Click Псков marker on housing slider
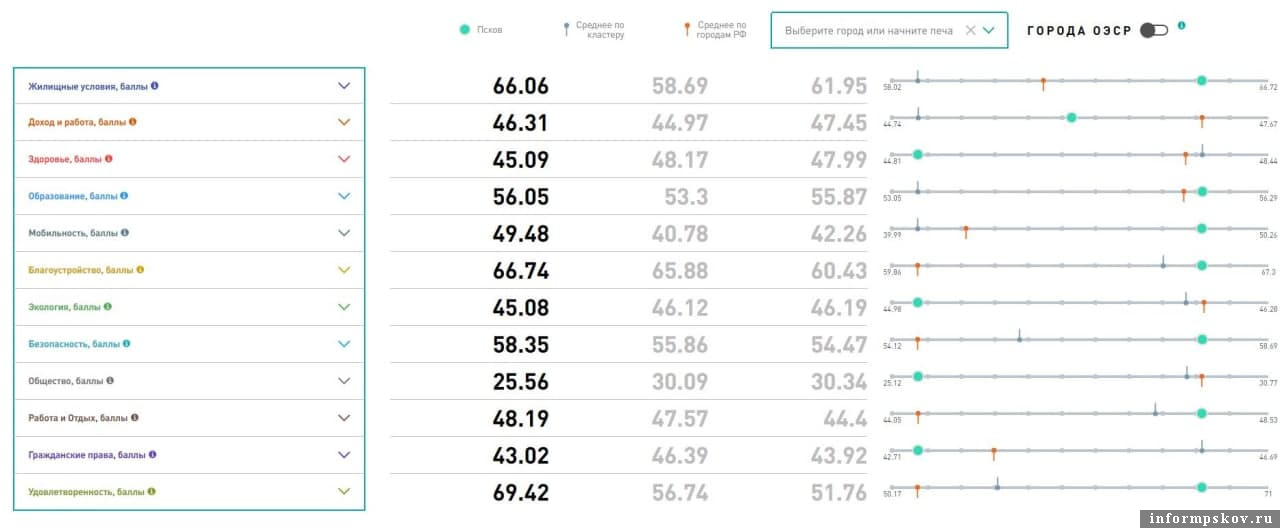 pyautogui.click(x=1202, y=80)
